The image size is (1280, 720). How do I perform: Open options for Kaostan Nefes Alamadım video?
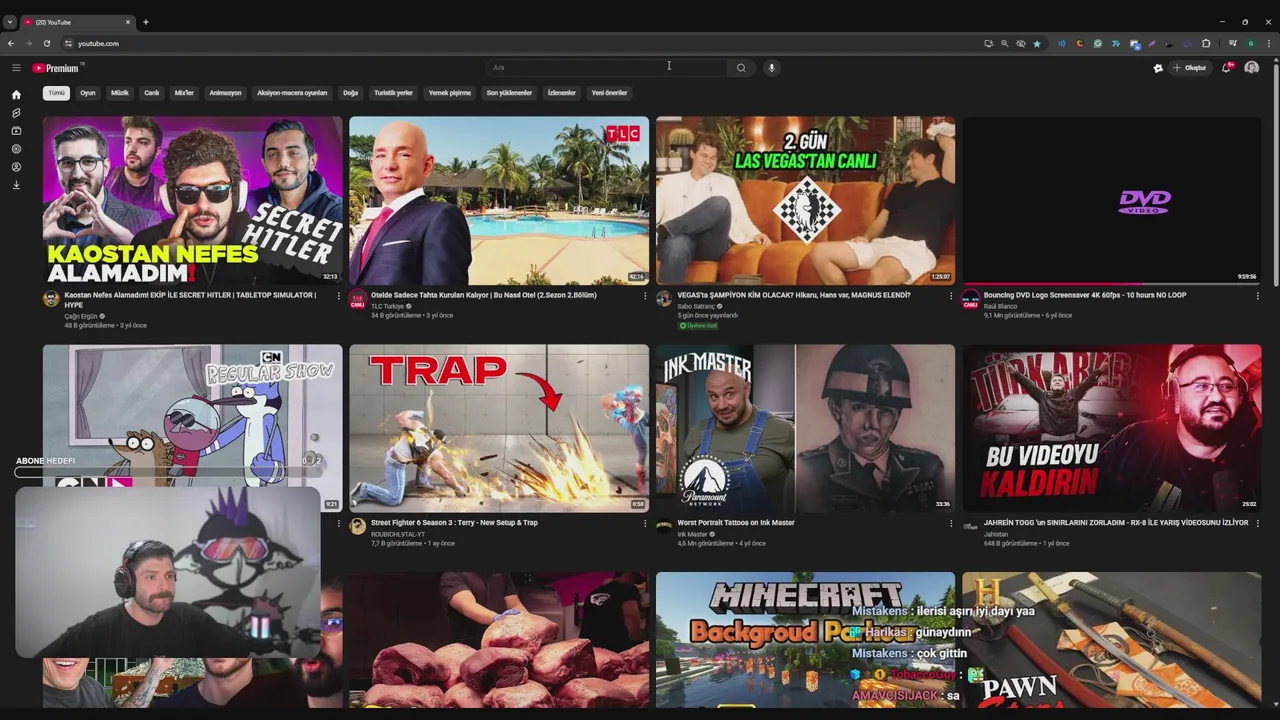click(338, 296)
